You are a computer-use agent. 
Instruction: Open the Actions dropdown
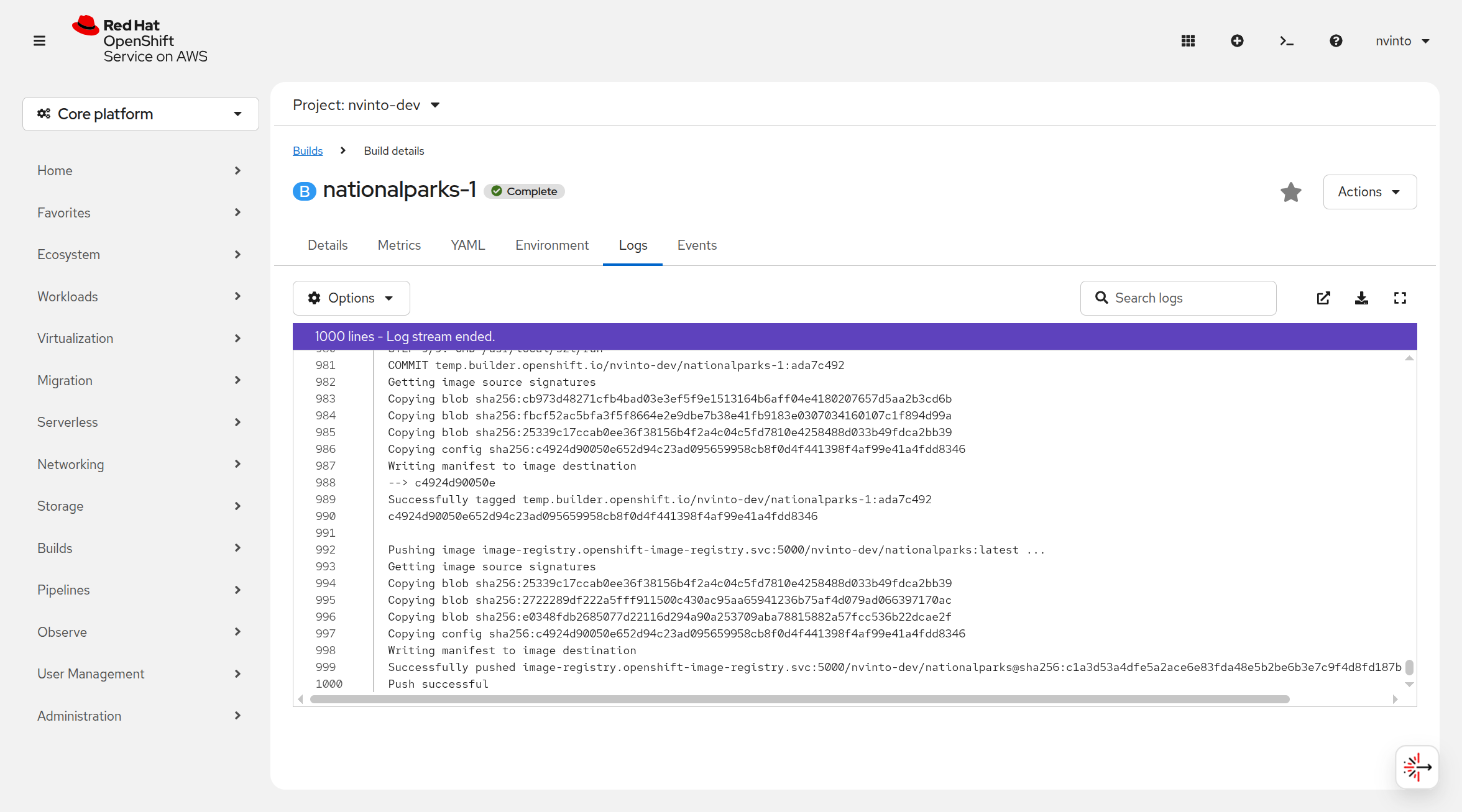[1370, 192]
